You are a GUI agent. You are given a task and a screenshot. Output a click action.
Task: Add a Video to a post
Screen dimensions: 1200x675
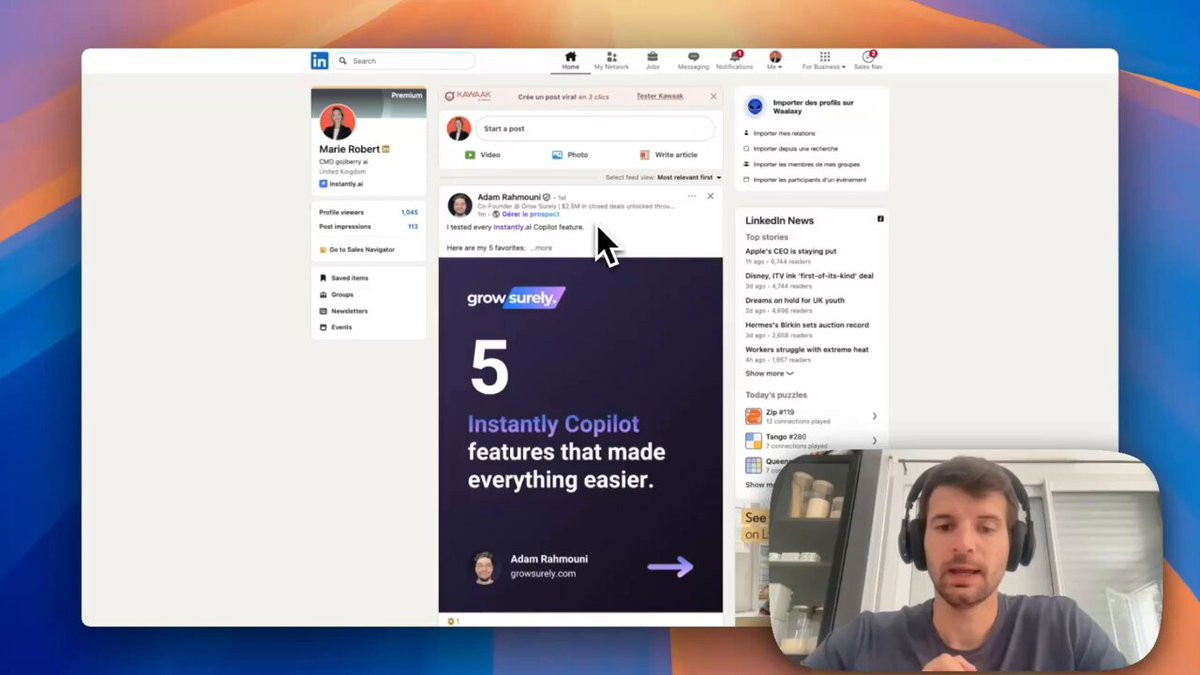(482, 155)
